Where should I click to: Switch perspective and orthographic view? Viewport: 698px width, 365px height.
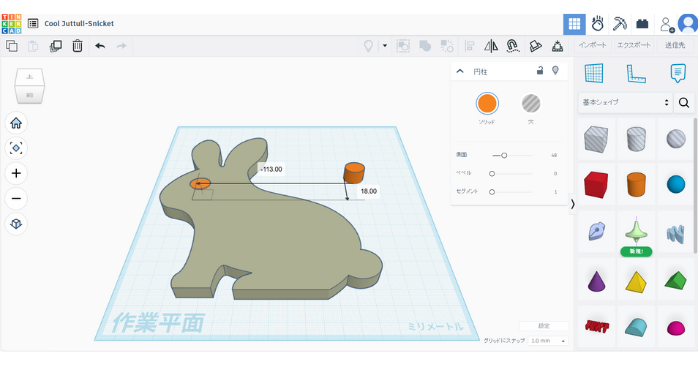(x=16, y=224)
